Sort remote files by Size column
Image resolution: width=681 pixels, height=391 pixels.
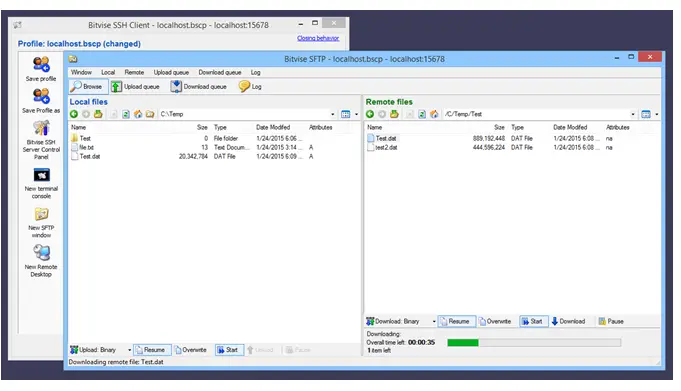[499, 127]
